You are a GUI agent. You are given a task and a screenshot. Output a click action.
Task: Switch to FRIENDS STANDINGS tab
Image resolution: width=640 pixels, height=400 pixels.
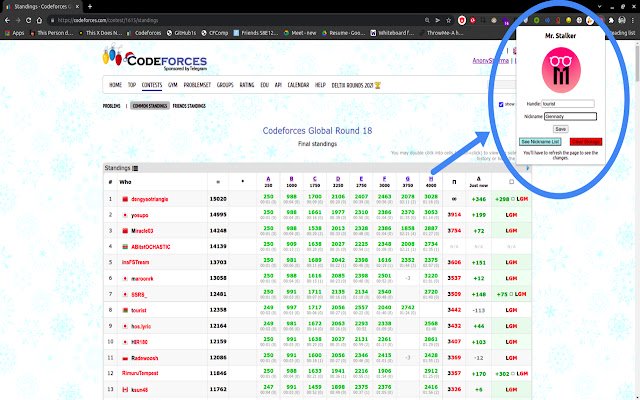tap(189, 106)
